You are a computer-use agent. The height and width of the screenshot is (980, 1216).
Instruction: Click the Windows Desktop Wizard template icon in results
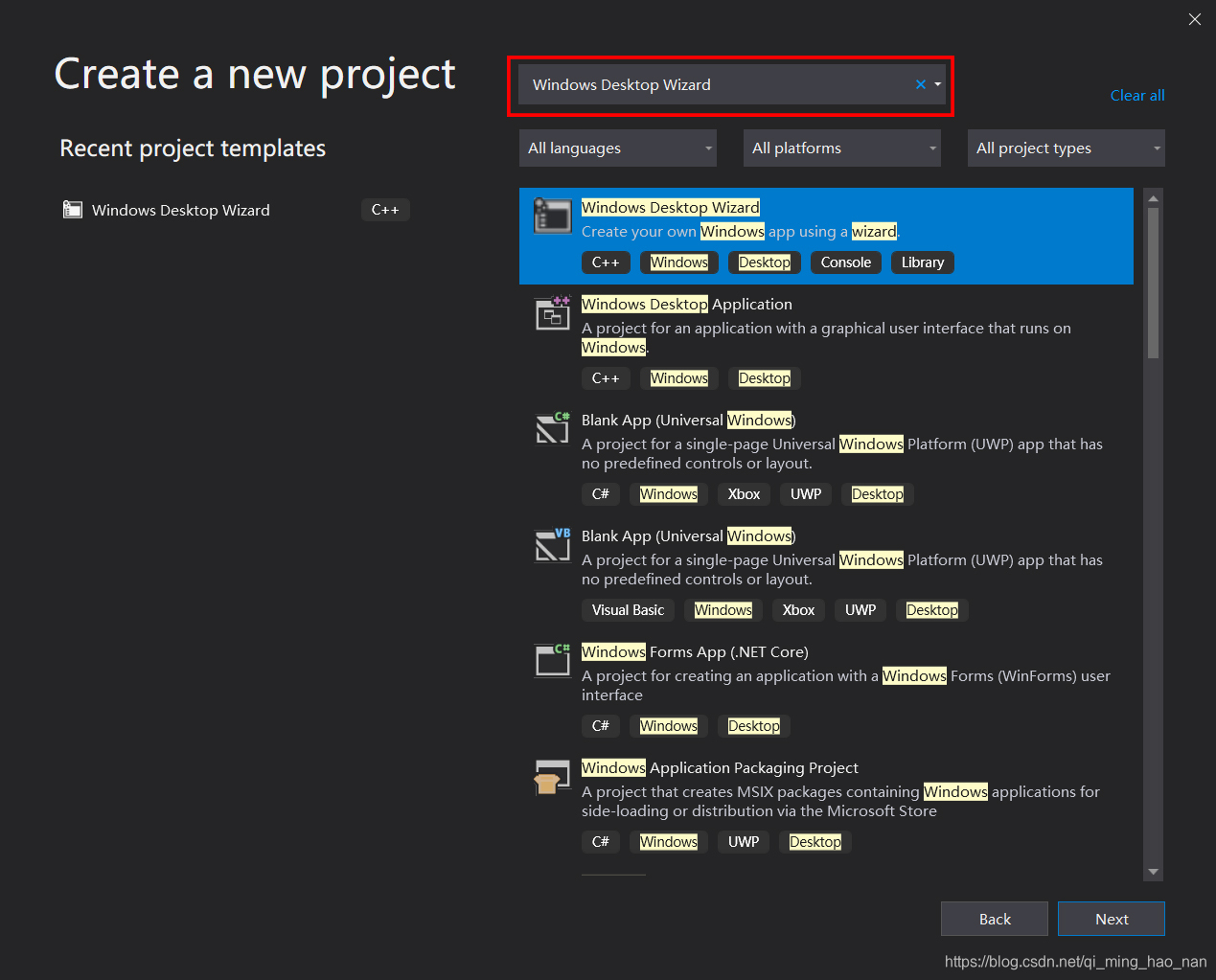[x=552, y=216]
